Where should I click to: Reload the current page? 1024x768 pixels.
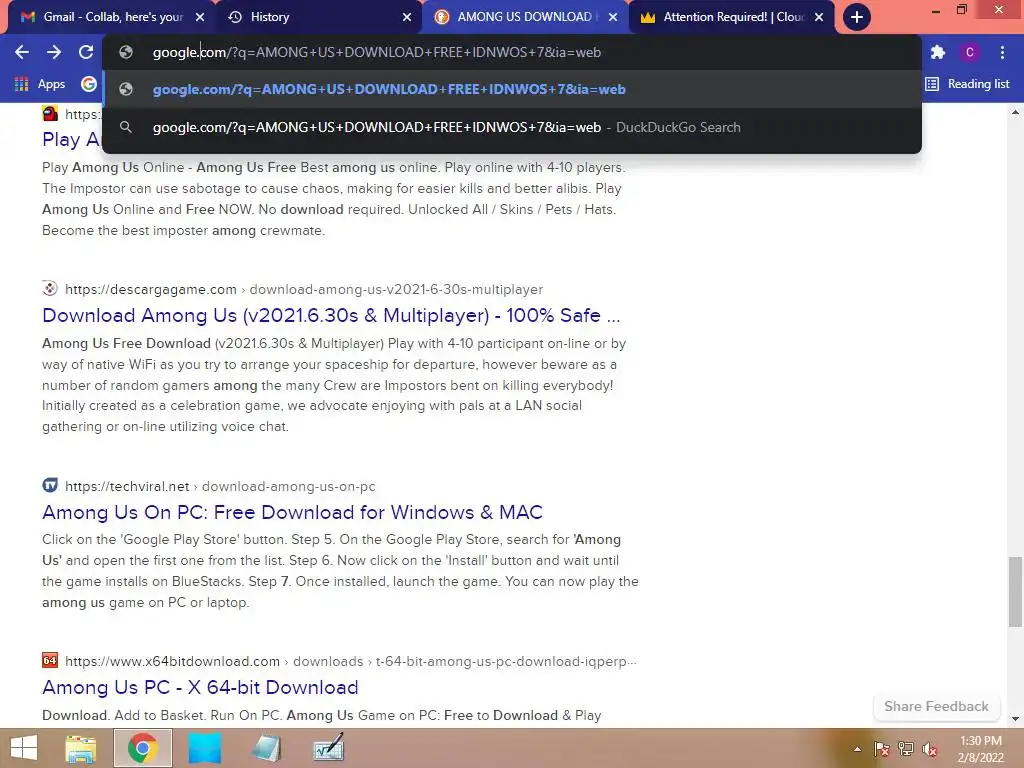pyautogui.click(x=86, y=52)
